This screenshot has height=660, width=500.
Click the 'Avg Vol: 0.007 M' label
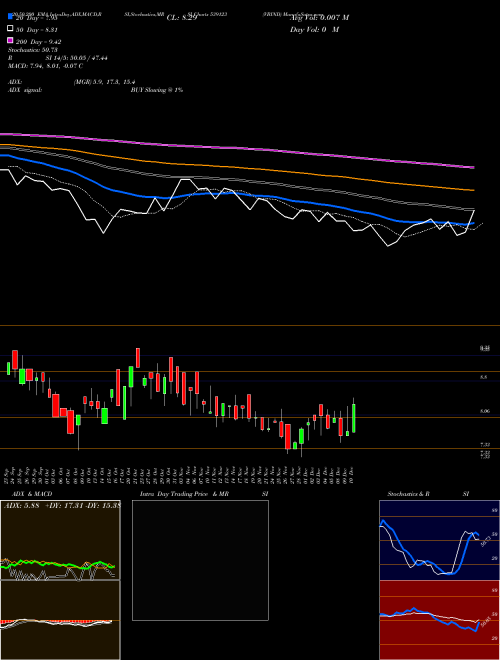pyautogui.click(x=319, y=18)
